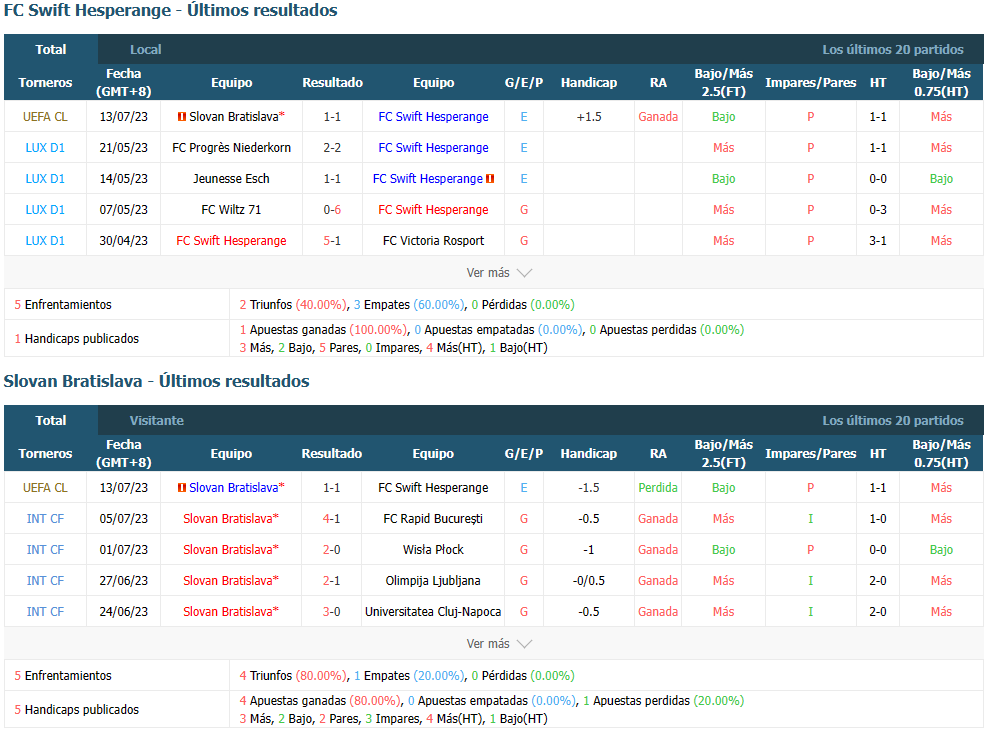This screenshot has width=988, height=734.
Task: Open Universitatea Cluj-Napoca team page
Action: pos(433,611)
